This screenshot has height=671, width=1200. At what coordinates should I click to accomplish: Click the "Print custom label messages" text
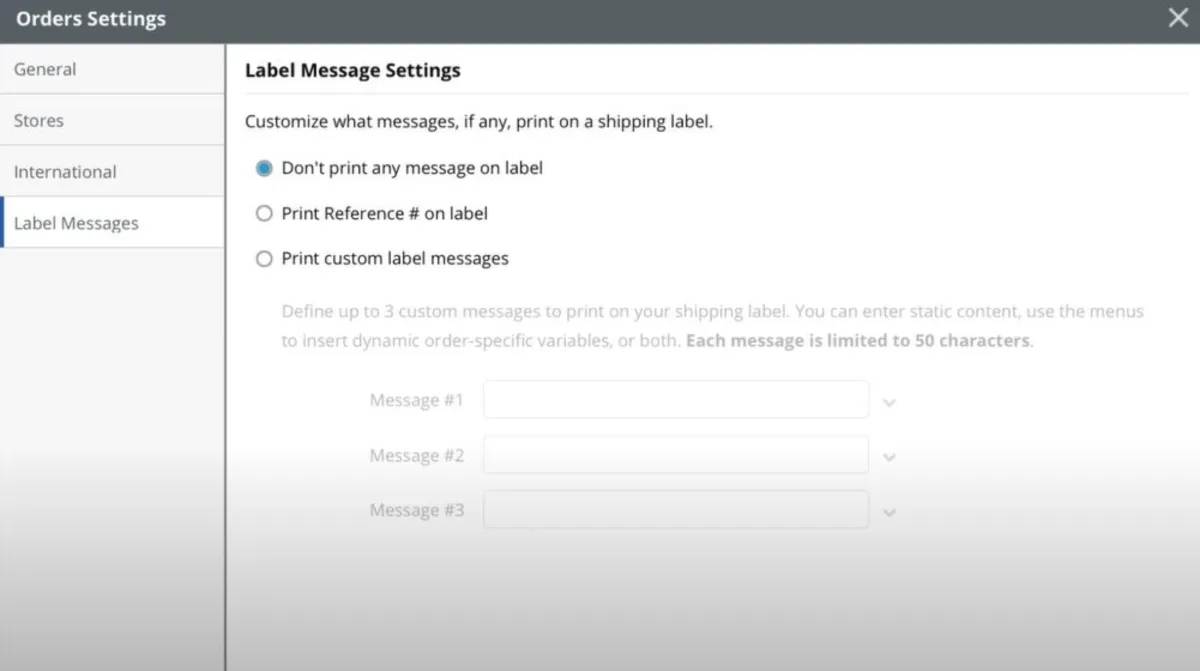pos(395,258)
